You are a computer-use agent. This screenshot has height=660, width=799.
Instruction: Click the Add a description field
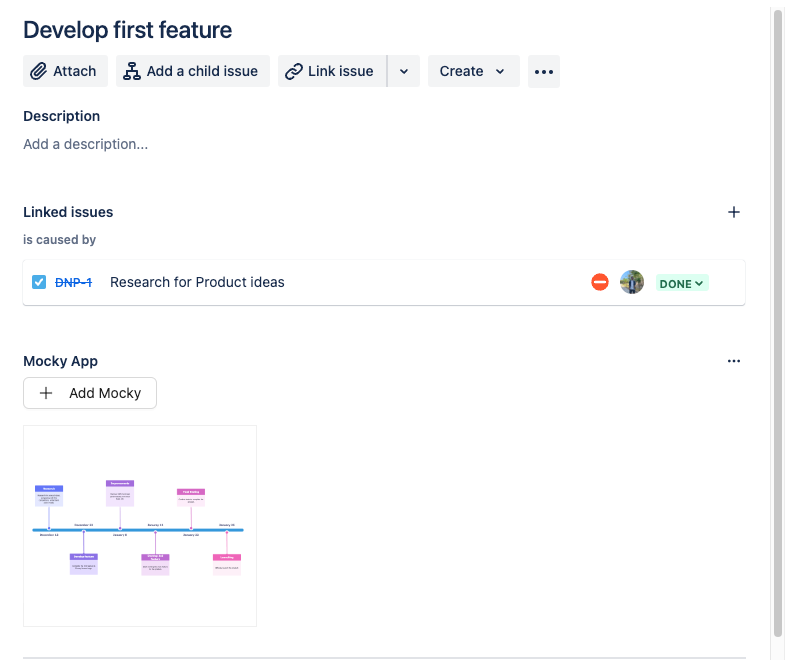click(86, 144)
